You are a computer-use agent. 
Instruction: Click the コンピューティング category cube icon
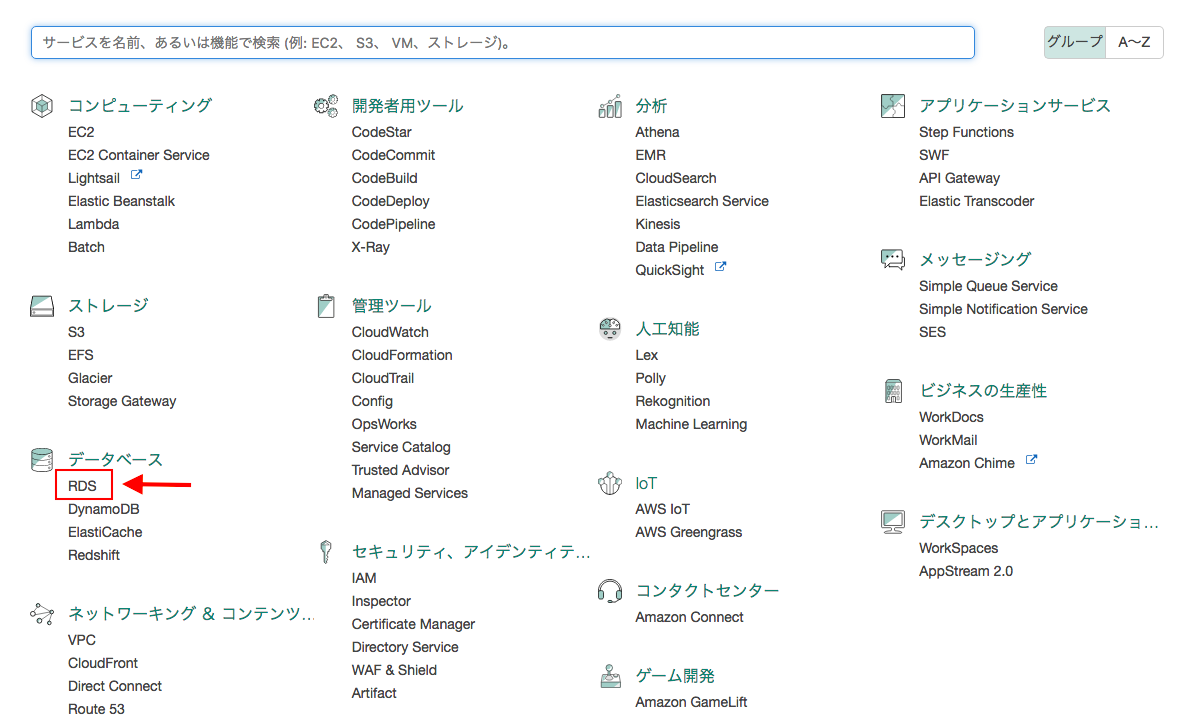coord(42,105)
